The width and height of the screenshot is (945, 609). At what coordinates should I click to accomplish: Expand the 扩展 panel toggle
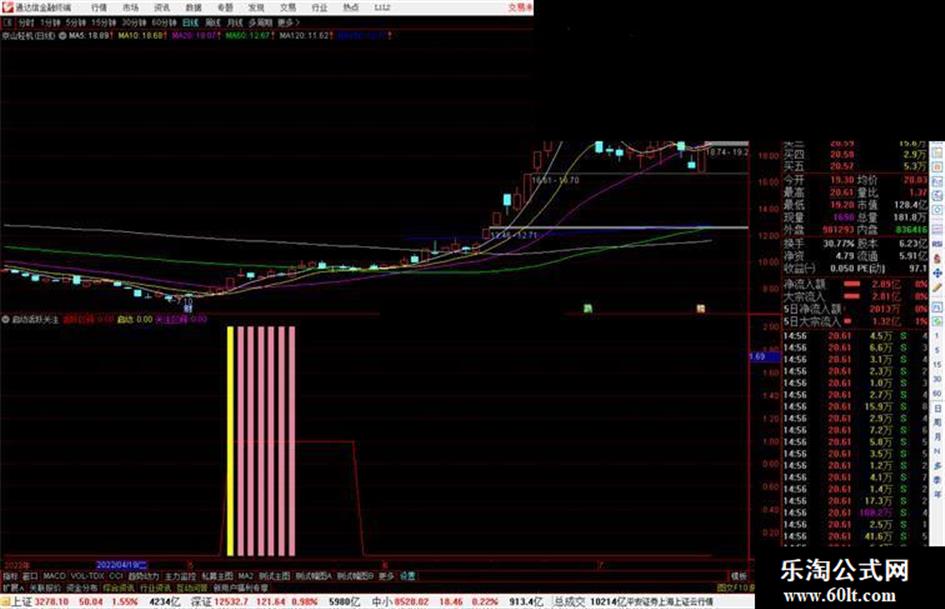click(12, 587)
